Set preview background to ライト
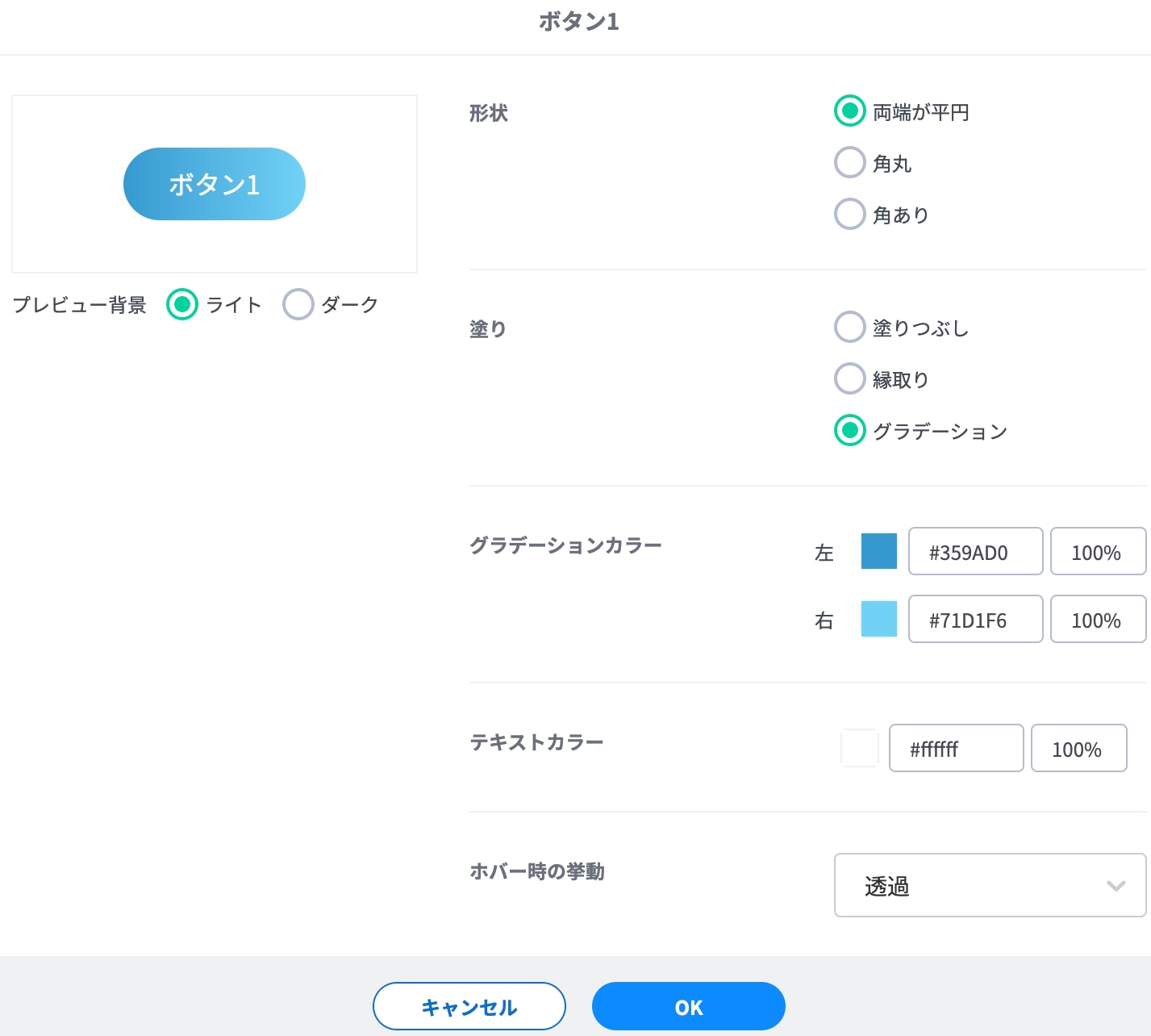The height and width of the screenshot is (1036, 1151). (182, 304)
